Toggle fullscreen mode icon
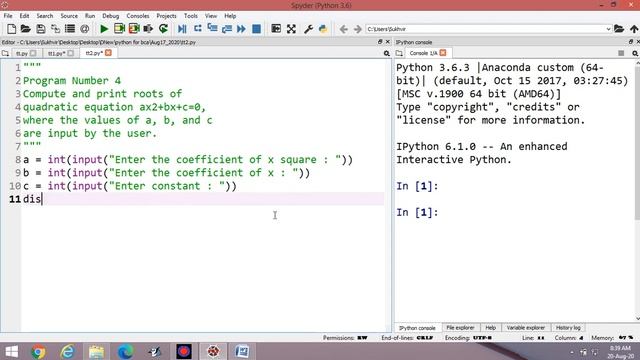The width and height of the screenshot is (640, 360). pos(291,29)
